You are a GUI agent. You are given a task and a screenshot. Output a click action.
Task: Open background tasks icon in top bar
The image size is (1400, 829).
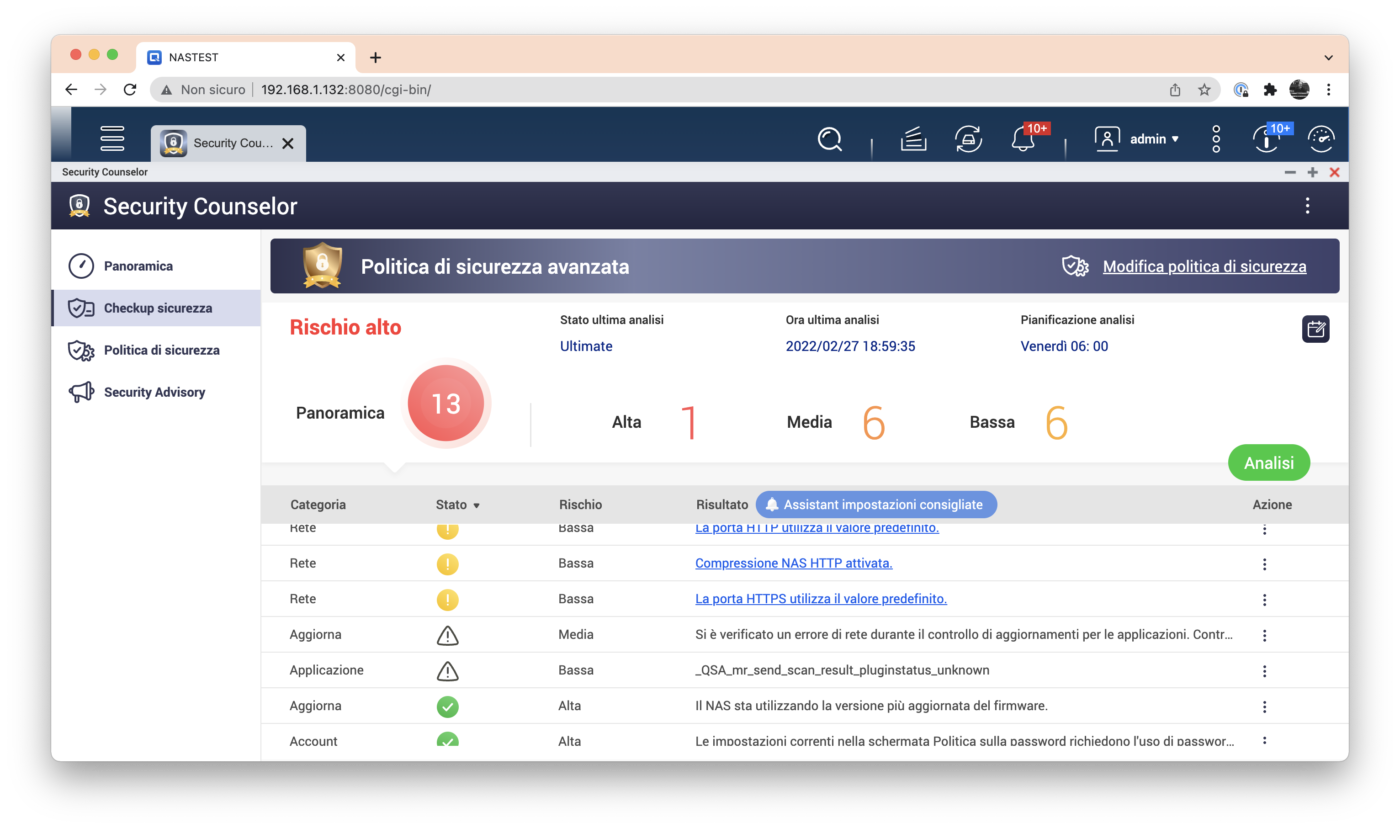click(913, 139)
